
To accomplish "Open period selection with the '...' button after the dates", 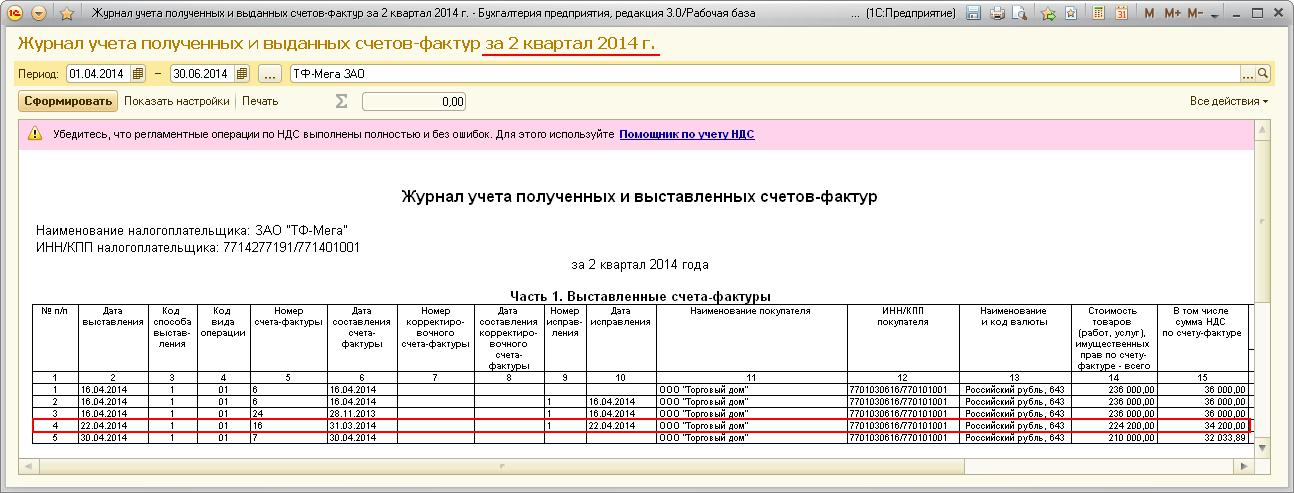I will point(270,73).
